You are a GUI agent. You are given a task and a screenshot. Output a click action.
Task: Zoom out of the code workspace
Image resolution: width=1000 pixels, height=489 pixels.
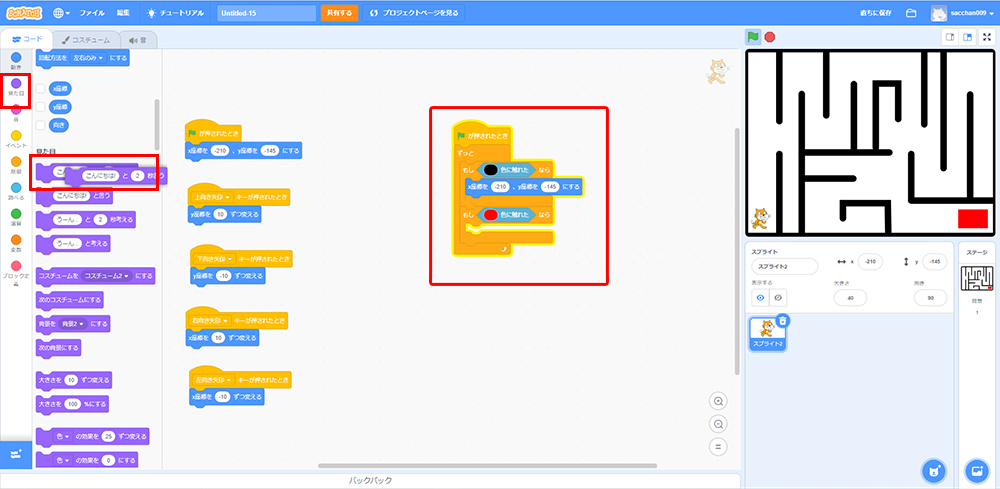point(717,426)
